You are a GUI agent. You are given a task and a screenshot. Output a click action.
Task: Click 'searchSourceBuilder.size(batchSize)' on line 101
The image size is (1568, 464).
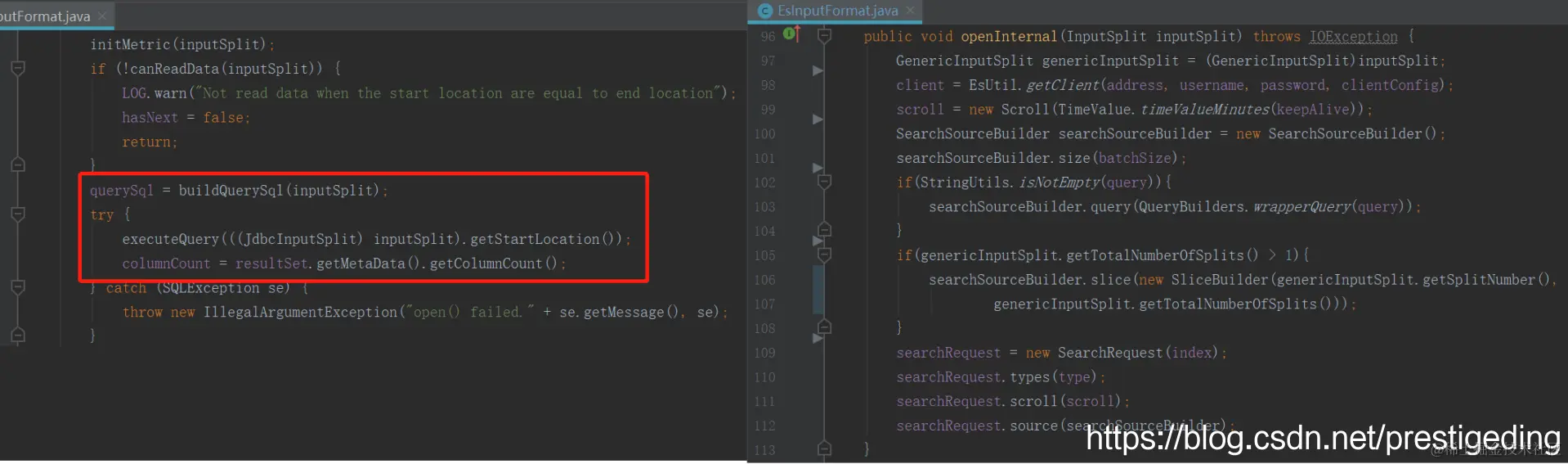coord(1037,158)
